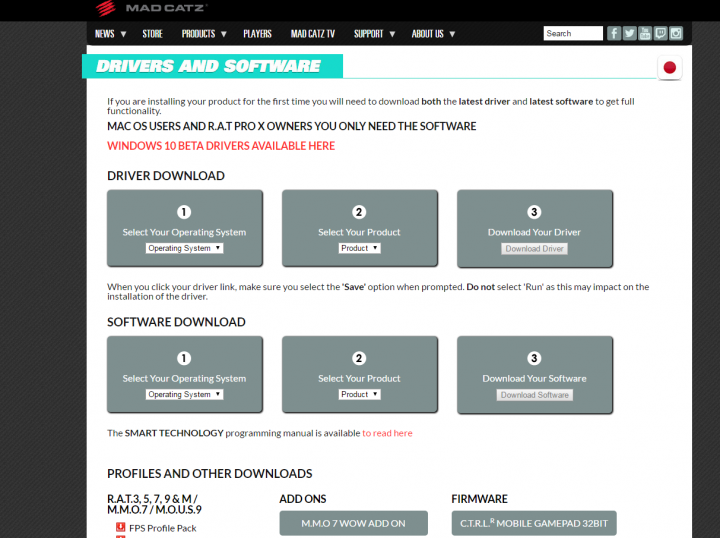Image resolution: width=720 pixels, height=538 pixels.
Task: Open the driver Operating System dropdown
Action: tap(184, 248)
